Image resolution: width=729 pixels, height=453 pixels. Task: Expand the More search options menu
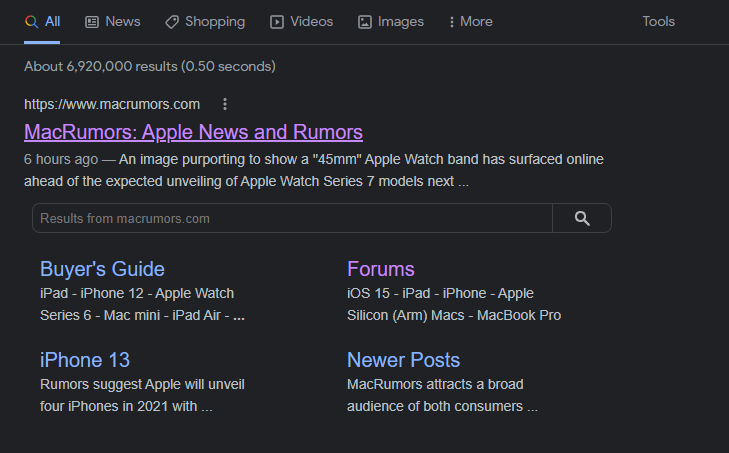[471, 22]
